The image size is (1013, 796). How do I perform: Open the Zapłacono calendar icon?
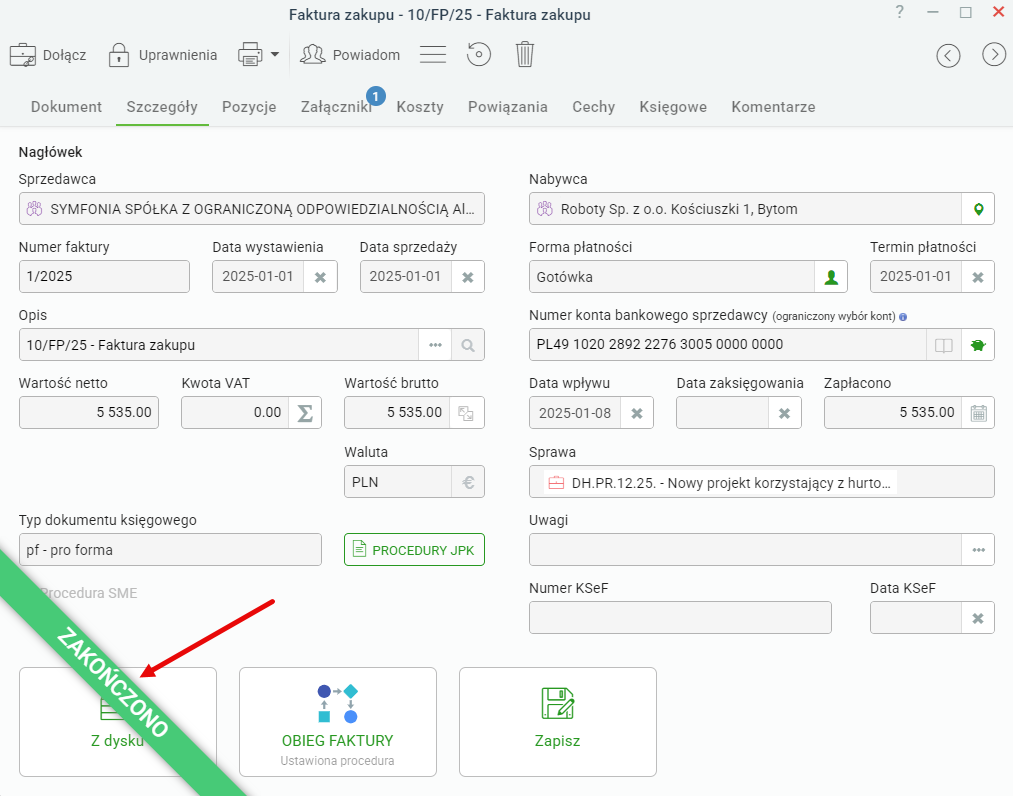coord(978,413)
